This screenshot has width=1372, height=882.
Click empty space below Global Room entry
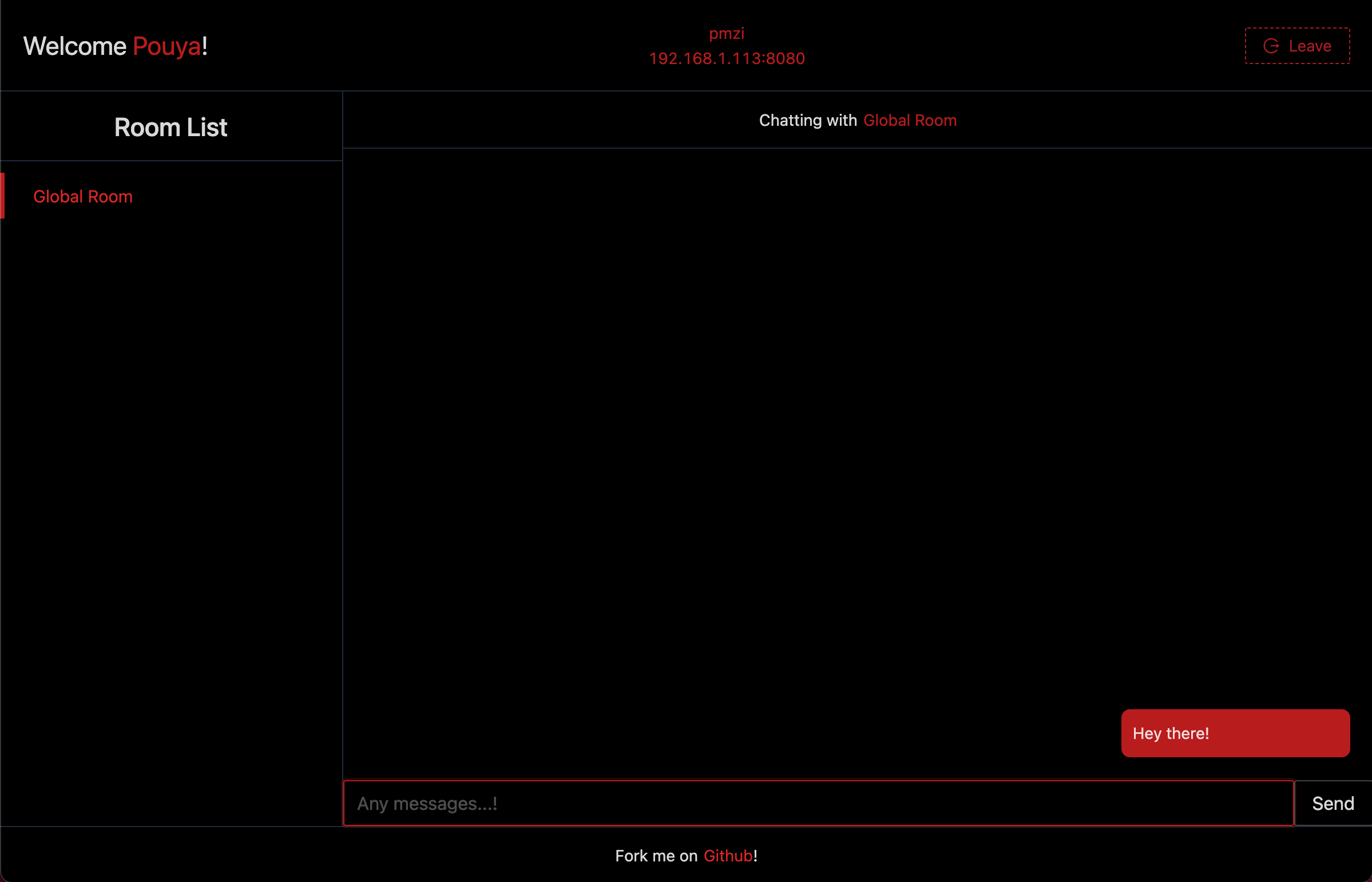pos(171,515)
